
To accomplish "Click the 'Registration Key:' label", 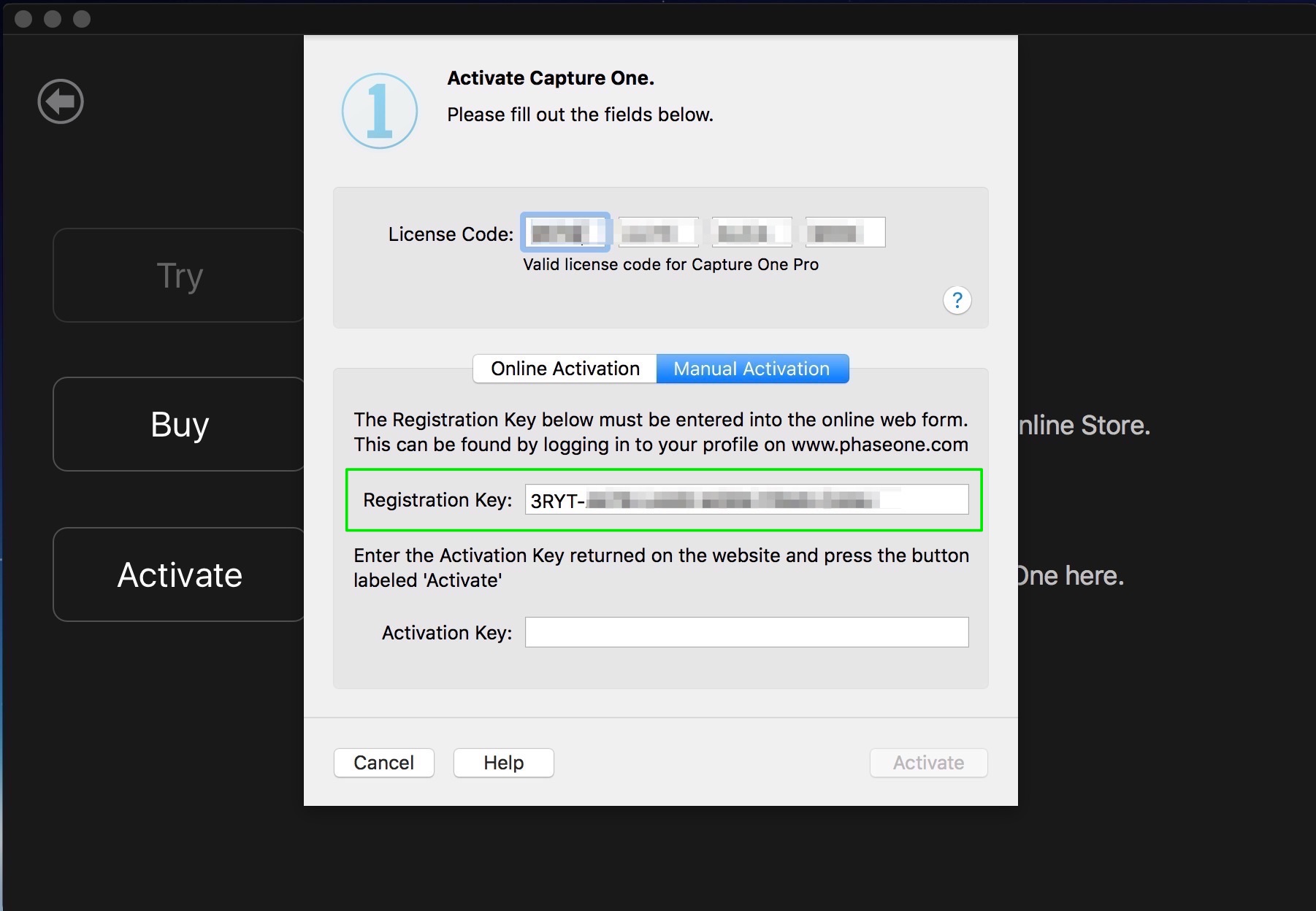I will tap(437, 500).
